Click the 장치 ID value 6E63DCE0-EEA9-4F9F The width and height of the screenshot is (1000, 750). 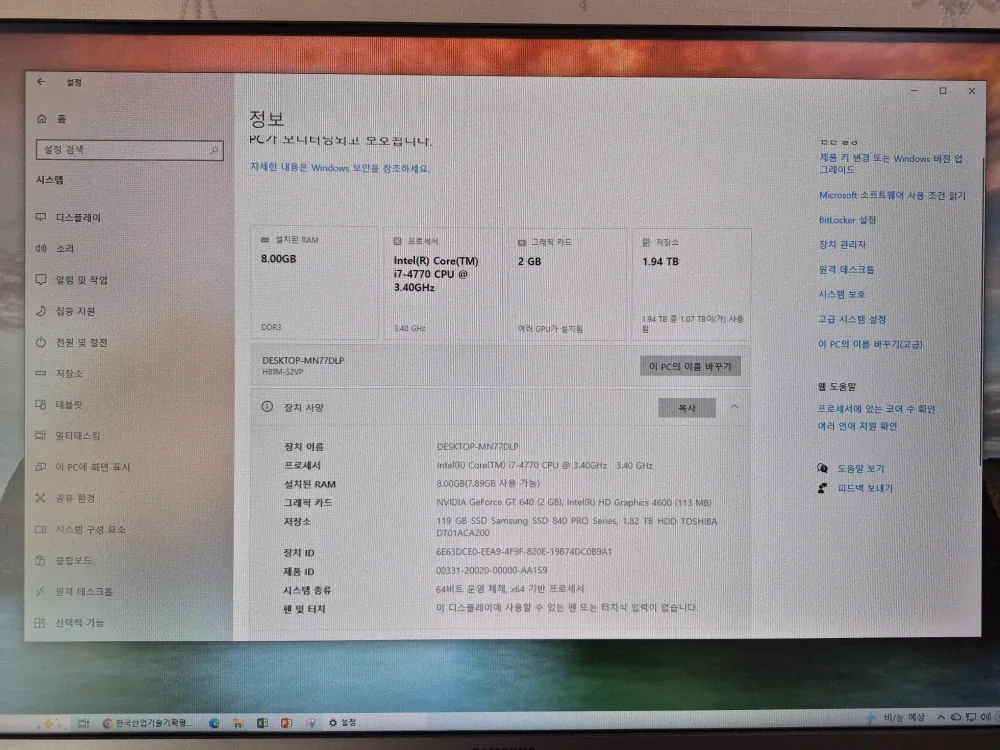pyautogui.click(x=524, y=551)
